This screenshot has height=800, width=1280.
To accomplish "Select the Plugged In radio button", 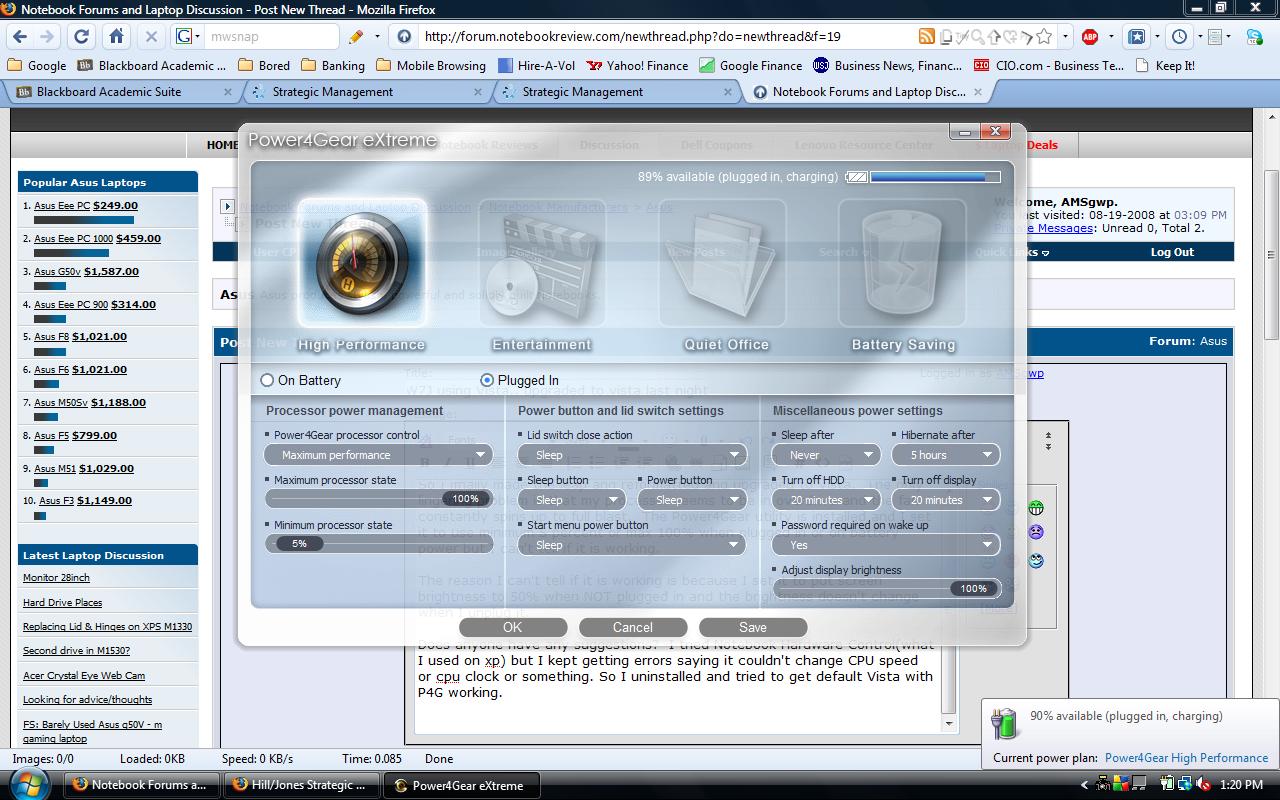I will [487, 380].
